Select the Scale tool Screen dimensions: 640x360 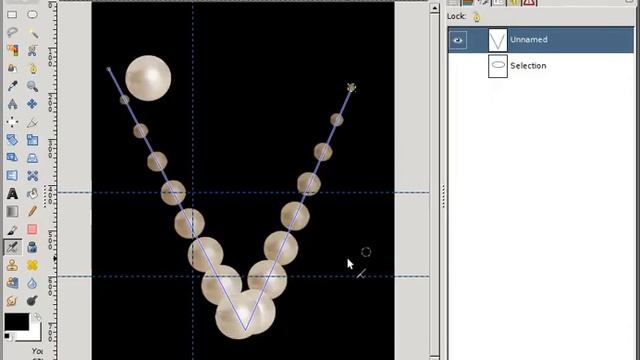tap(32, 140)
